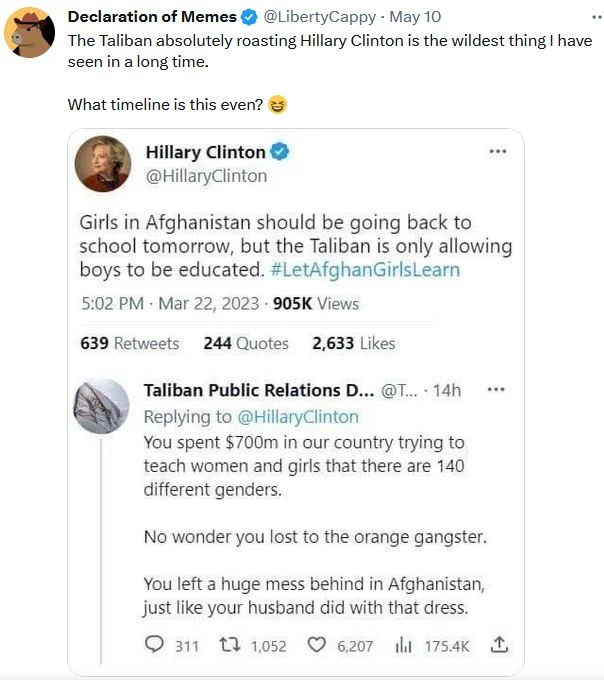View the 639 Retweets list
Viewport: 604px width, 680px height.
(129, 343)
